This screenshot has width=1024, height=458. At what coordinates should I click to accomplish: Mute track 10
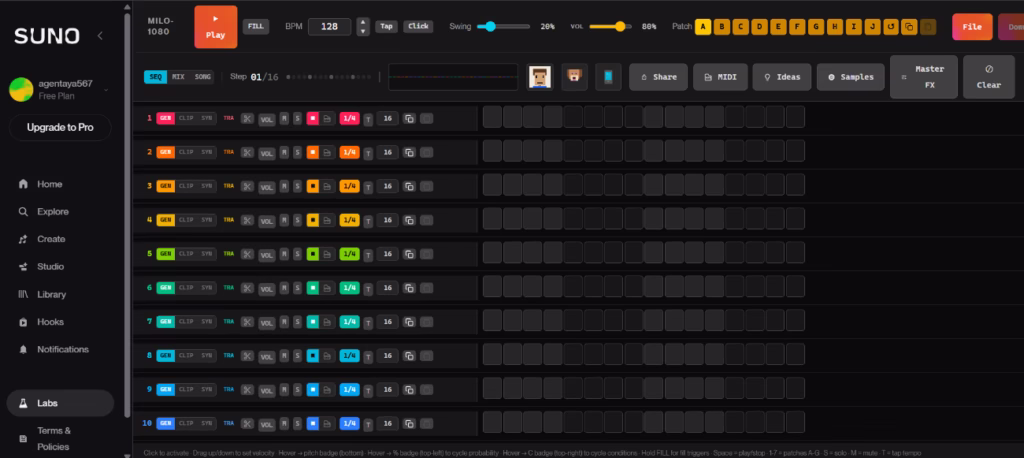[284, 423]
